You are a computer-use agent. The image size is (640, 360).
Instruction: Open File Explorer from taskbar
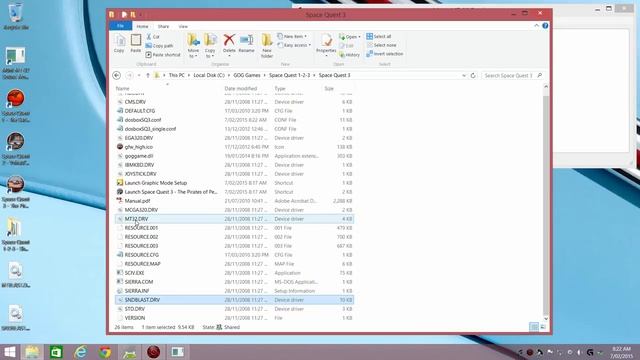click(32, 352)
